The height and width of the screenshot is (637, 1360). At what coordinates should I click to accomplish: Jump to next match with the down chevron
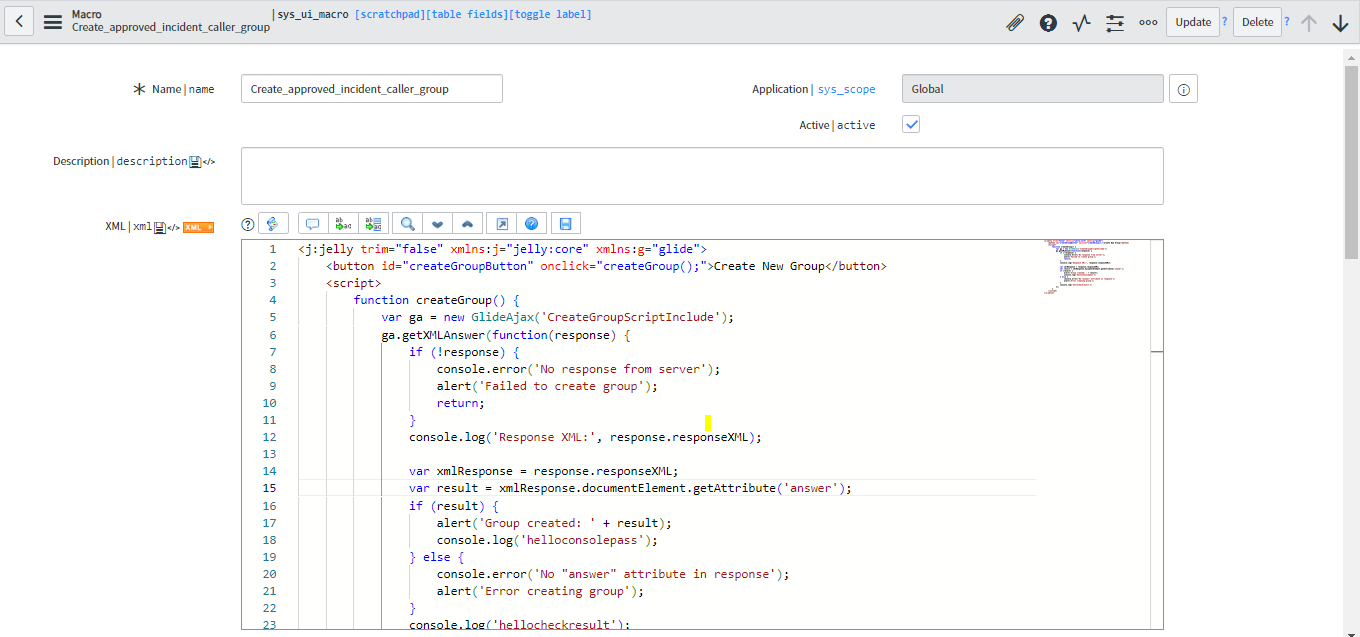pos(437,222)
